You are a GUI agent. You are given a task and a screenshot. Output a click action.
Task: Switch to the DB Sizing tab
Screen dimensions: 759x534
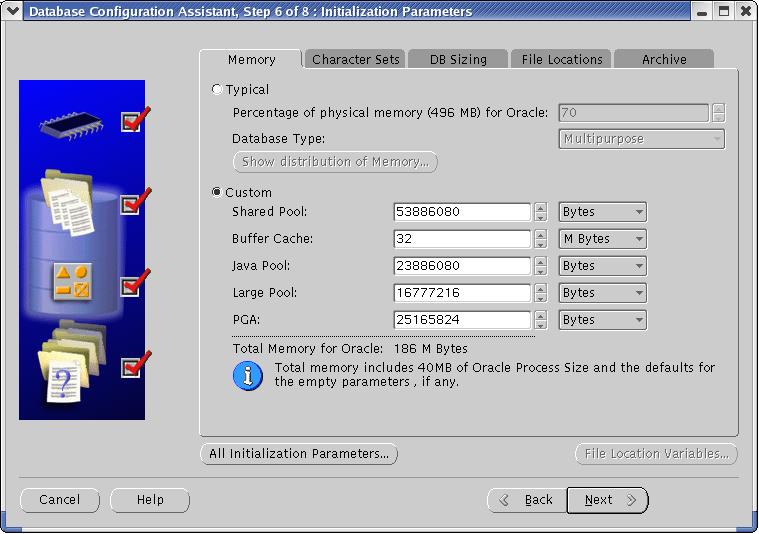tap(458, 59)
